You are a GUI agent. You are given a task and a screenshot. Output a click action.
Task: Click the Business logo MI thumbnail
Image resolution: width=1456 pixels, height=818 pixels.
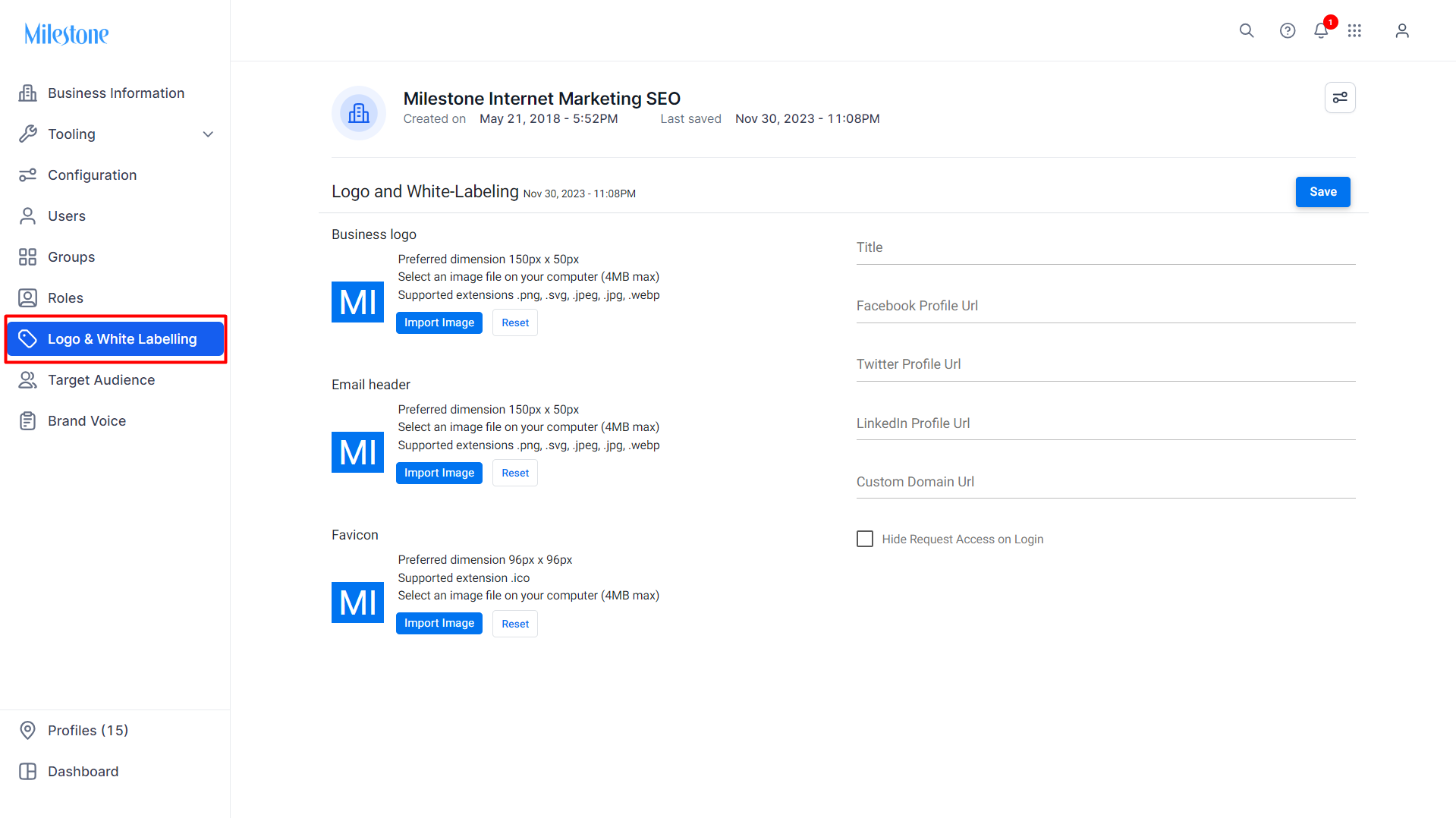coord(357,302)
